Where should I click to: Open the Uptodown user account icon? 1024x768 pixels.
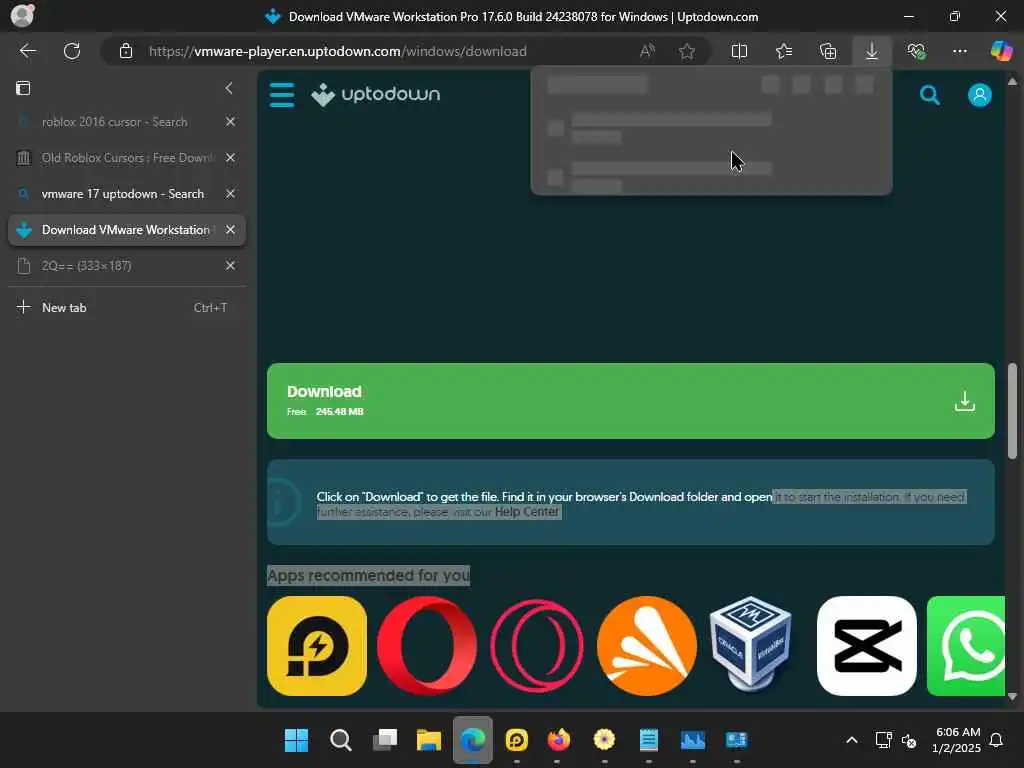click(980, 95)
